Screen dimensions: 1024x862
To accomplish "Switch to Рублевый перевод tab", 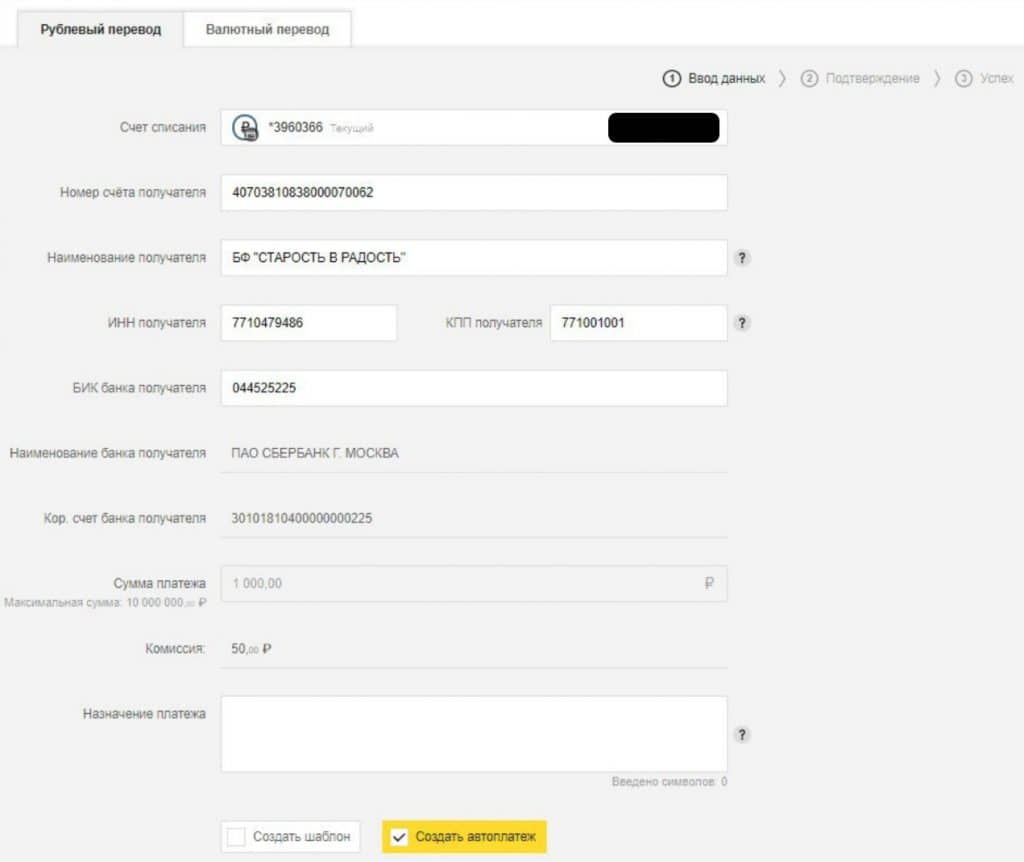I will point(100,29).
